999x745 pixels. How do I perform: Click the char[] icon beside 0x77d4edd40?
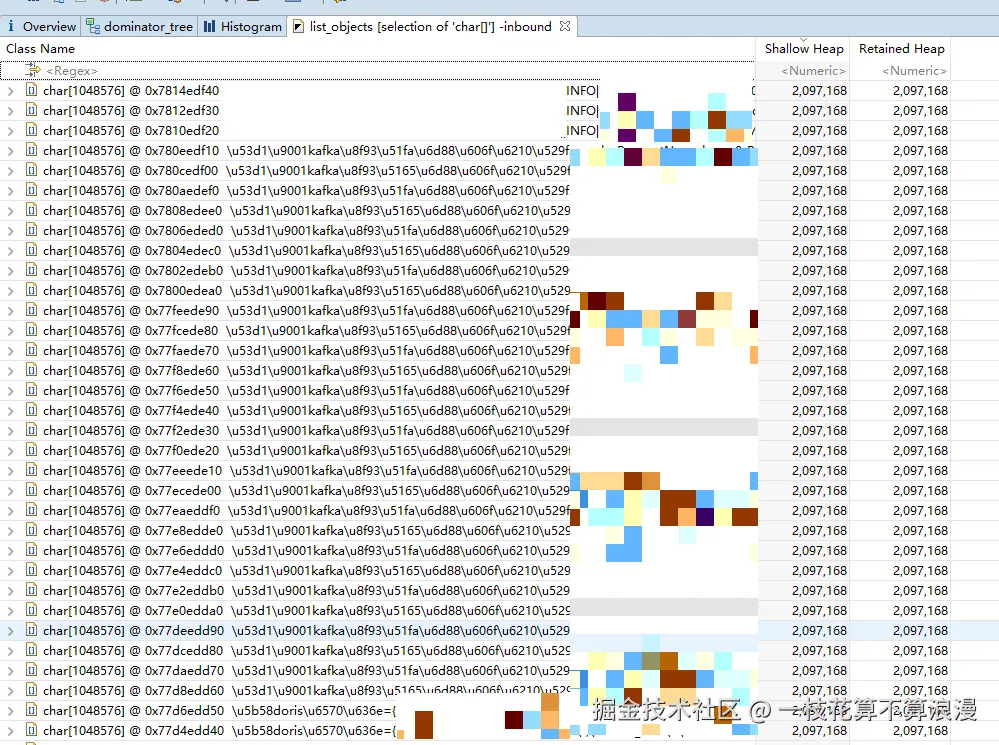pyautogui.click(x=30, y=730)
